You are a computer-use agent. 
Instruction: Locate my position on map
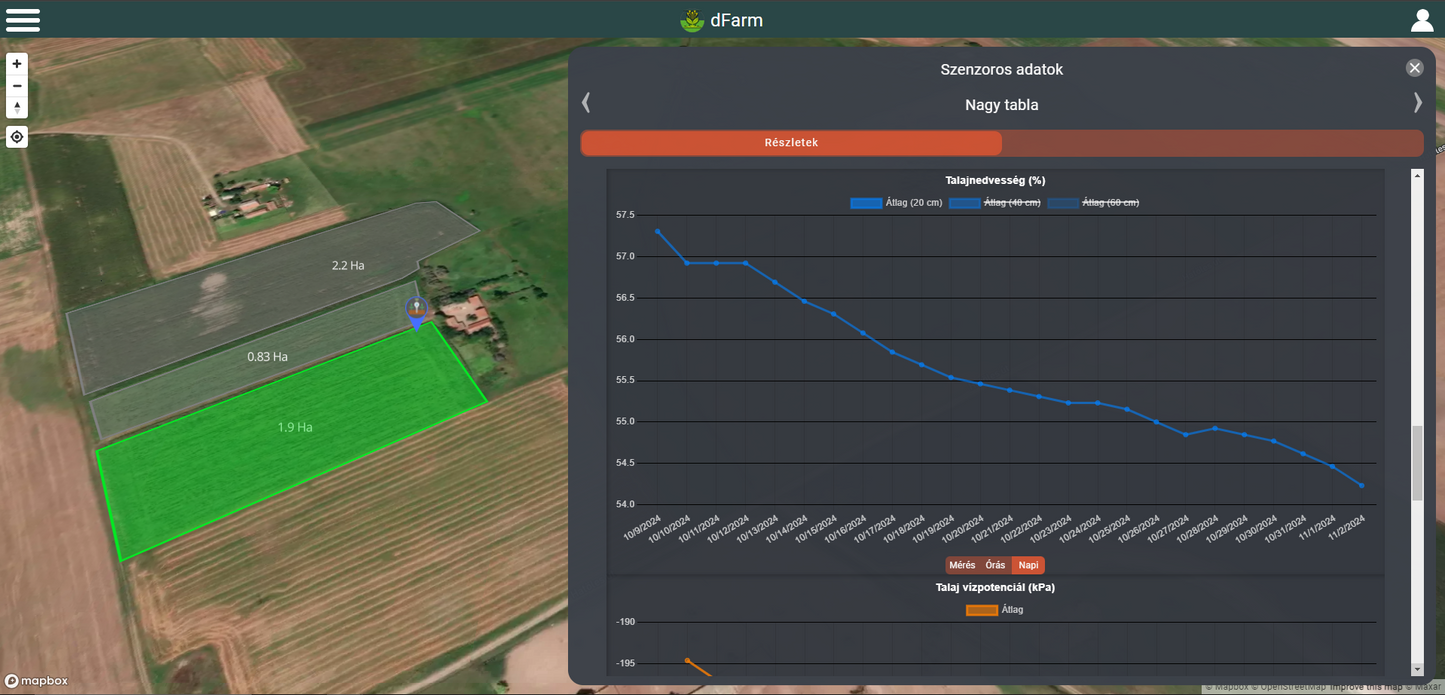[x=17, y=137]
